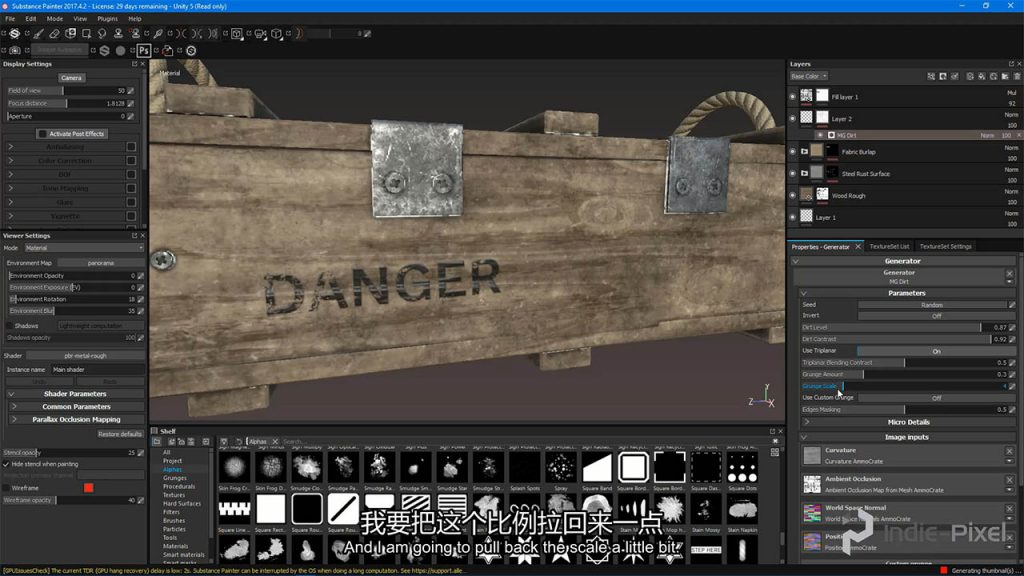Screen dimensions: 1024x576
Task: Remove the Alphas filter from shelf search
Action: [x=275, y=441]
